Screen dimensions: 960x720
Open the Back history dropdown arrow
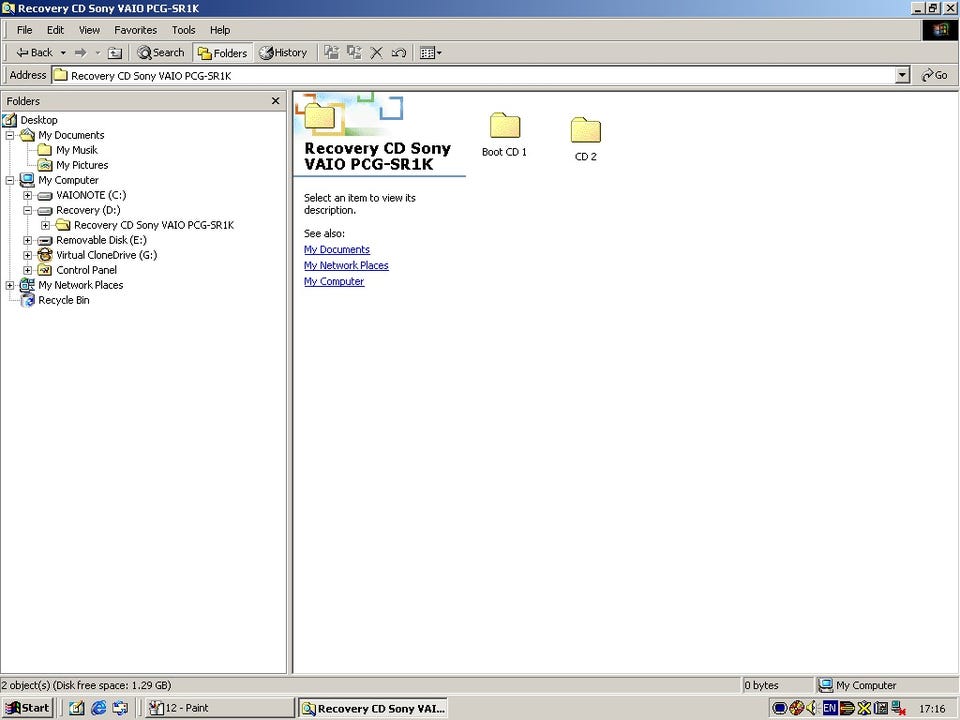pyautogui.click(x=62, y=53)
